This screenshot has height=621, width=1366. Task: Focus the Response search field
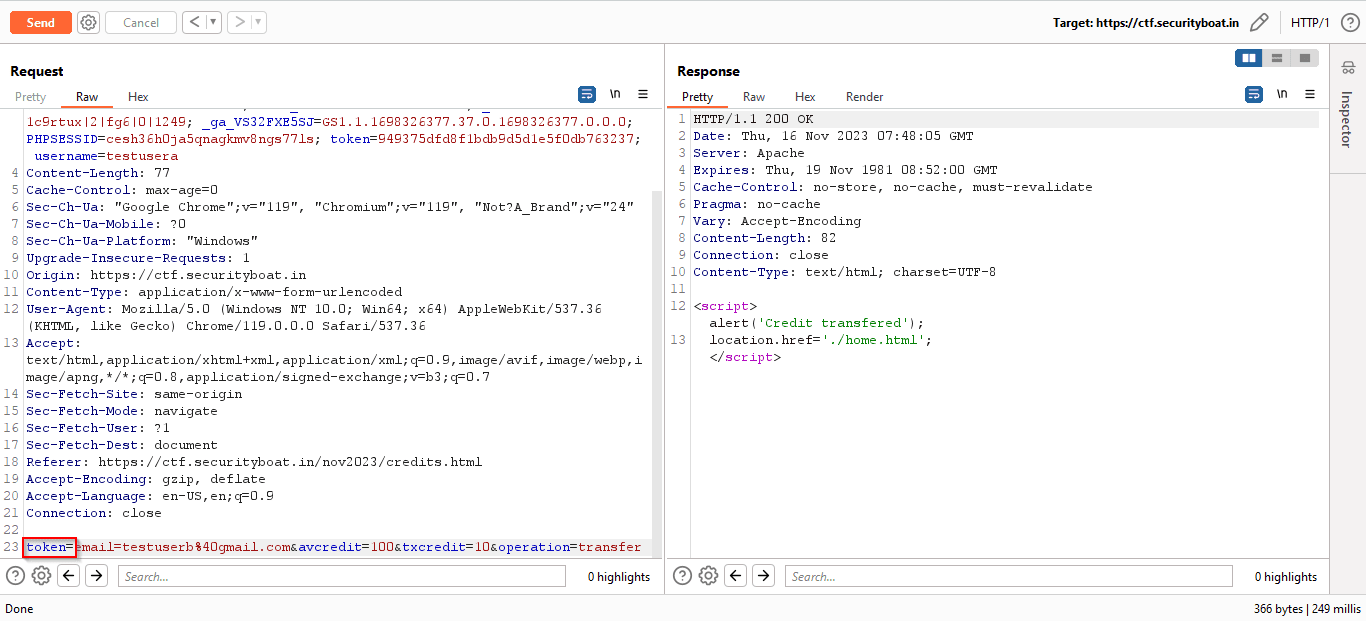tap(1008, 576)
